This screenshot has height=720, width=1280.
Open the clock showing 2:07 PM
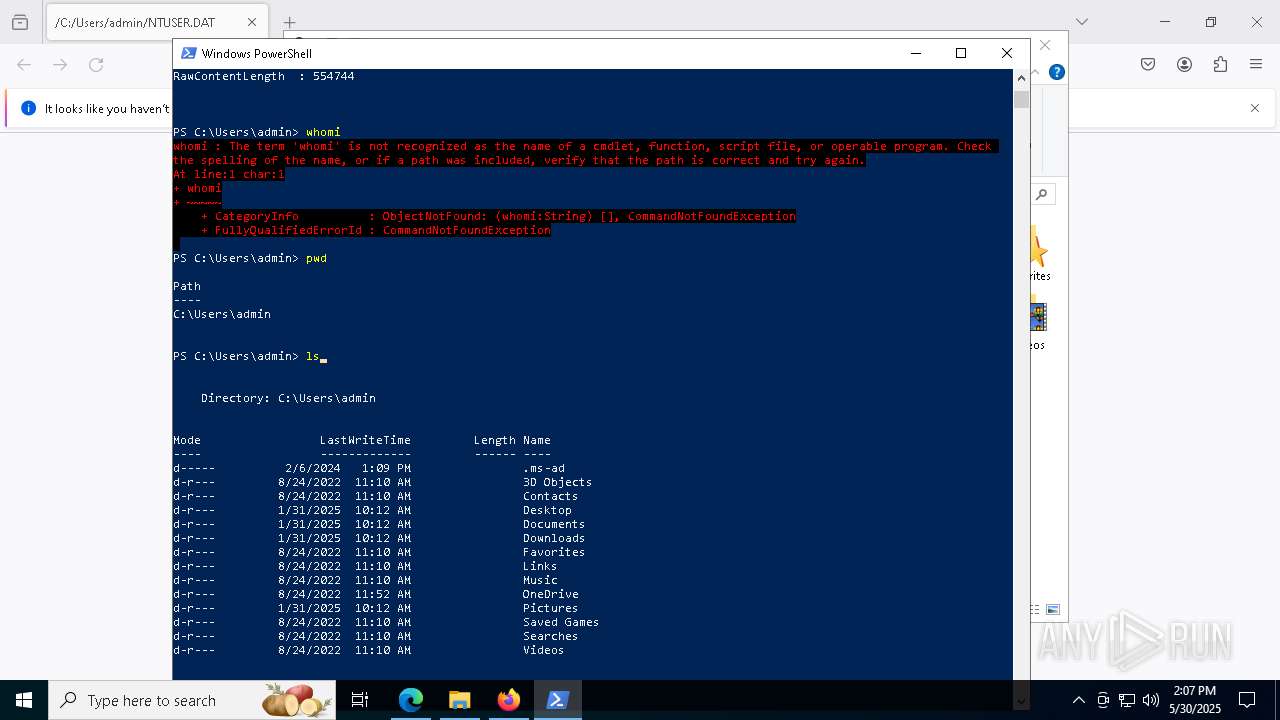coord(1195,699)
